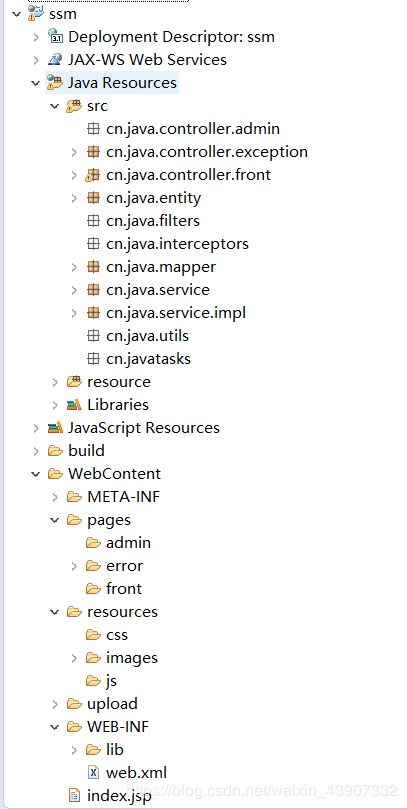The width and height of the screenshot is (407, 809).
Task: Click the ssm project icon
Action: coord(36,14)
